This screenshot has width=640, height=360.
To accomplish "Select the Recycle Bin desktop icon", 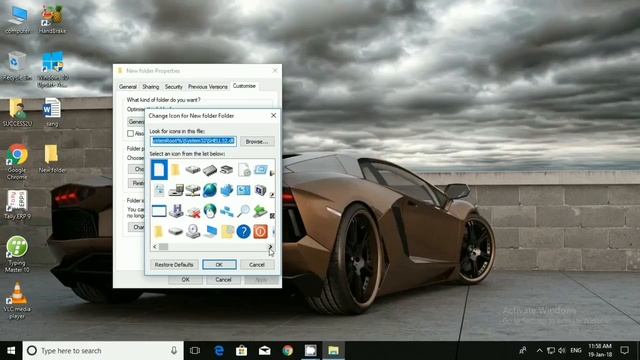I will [17, 66].
